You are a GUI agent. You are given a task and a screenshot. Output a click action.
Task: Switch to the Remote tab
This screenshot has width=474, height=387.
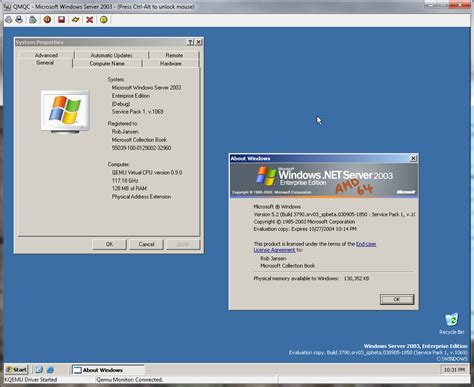click(174, 55)
